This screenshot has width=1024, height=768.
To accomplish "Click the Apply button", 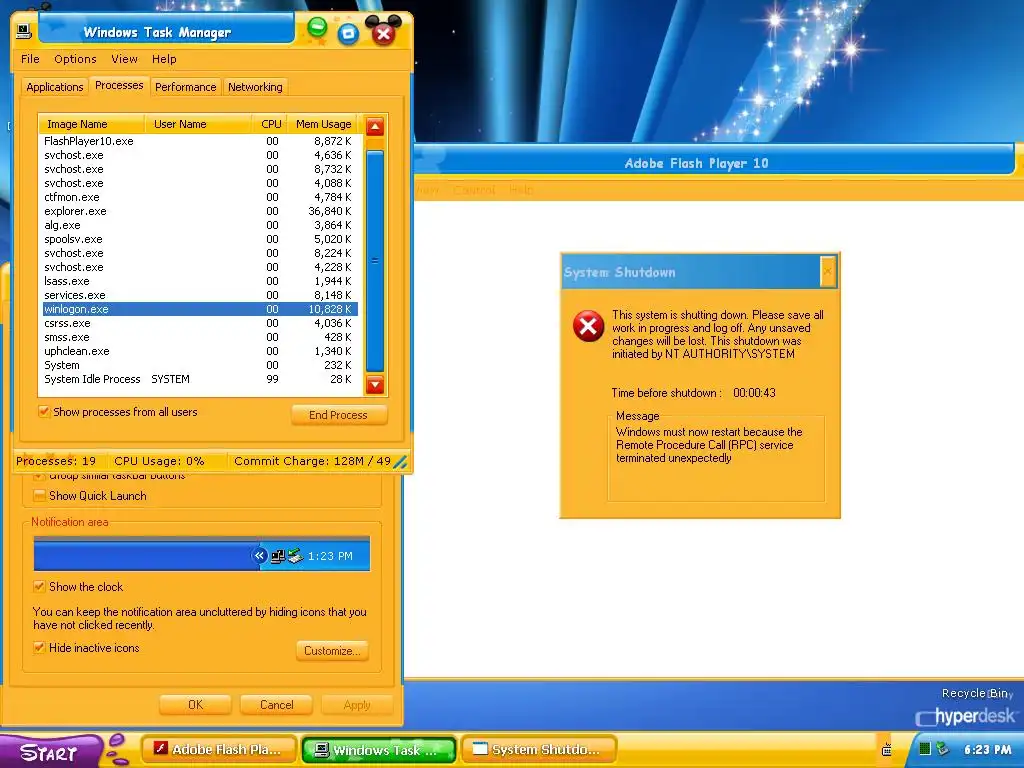I will pyautogui.click(x=357, y=705).
